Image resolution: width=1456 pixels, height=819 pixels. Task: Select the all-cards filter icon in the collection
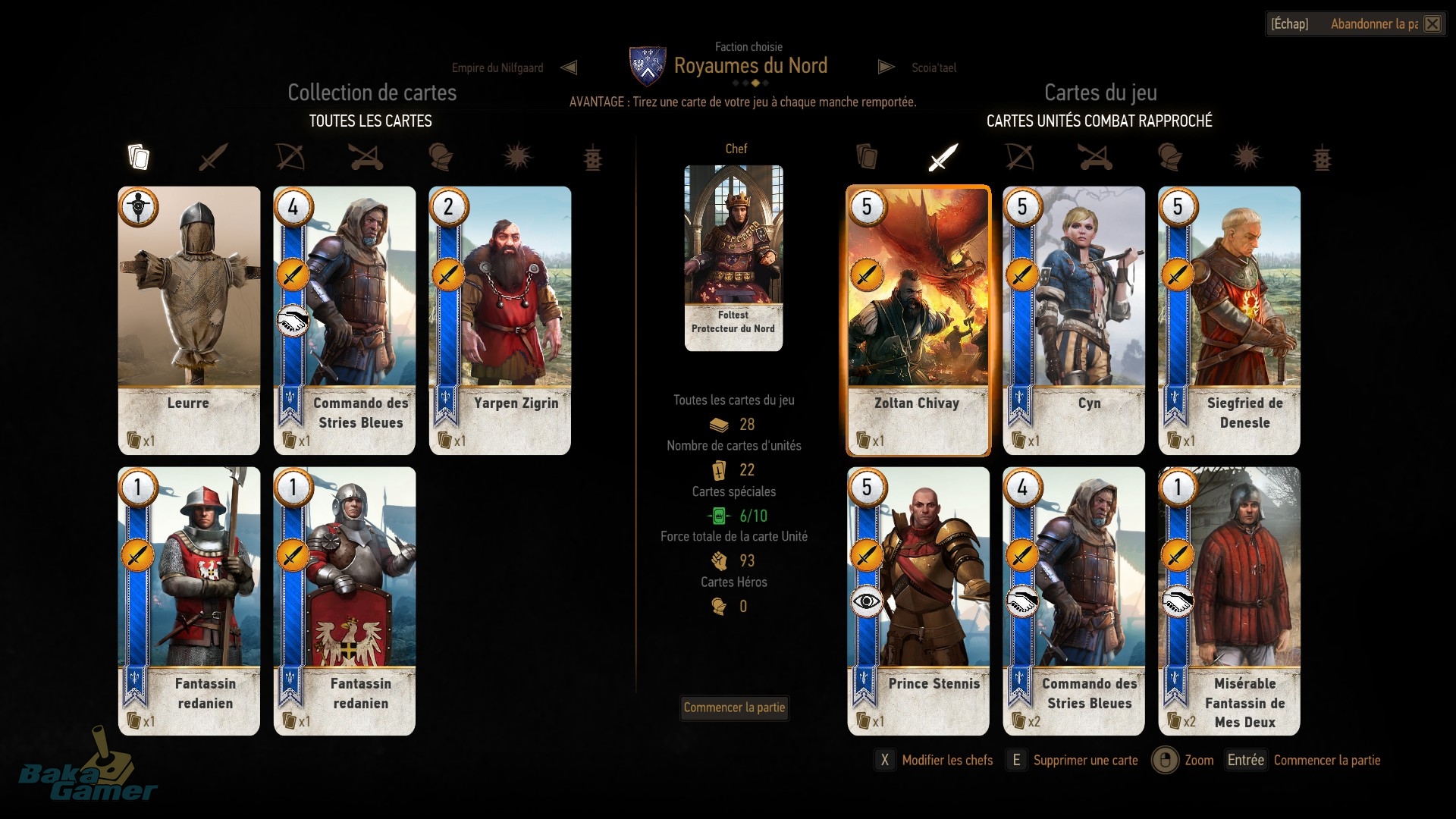138,157
